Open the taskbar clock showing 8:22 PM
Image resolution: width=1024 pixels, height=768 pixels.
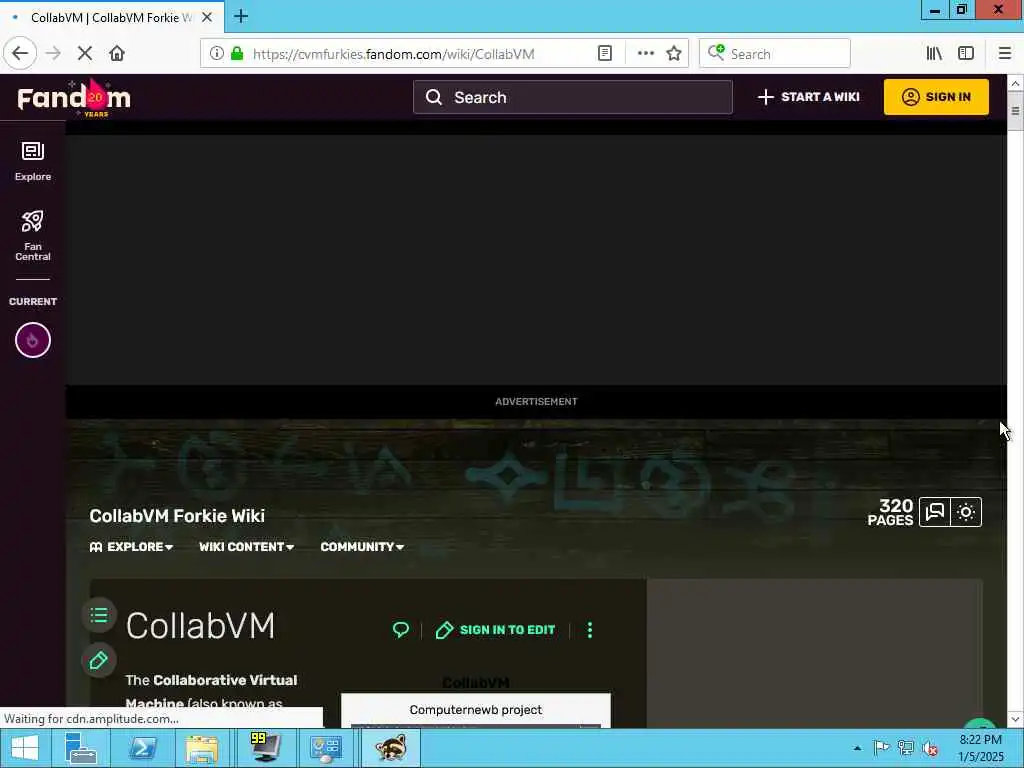click(x=980, y=748)
